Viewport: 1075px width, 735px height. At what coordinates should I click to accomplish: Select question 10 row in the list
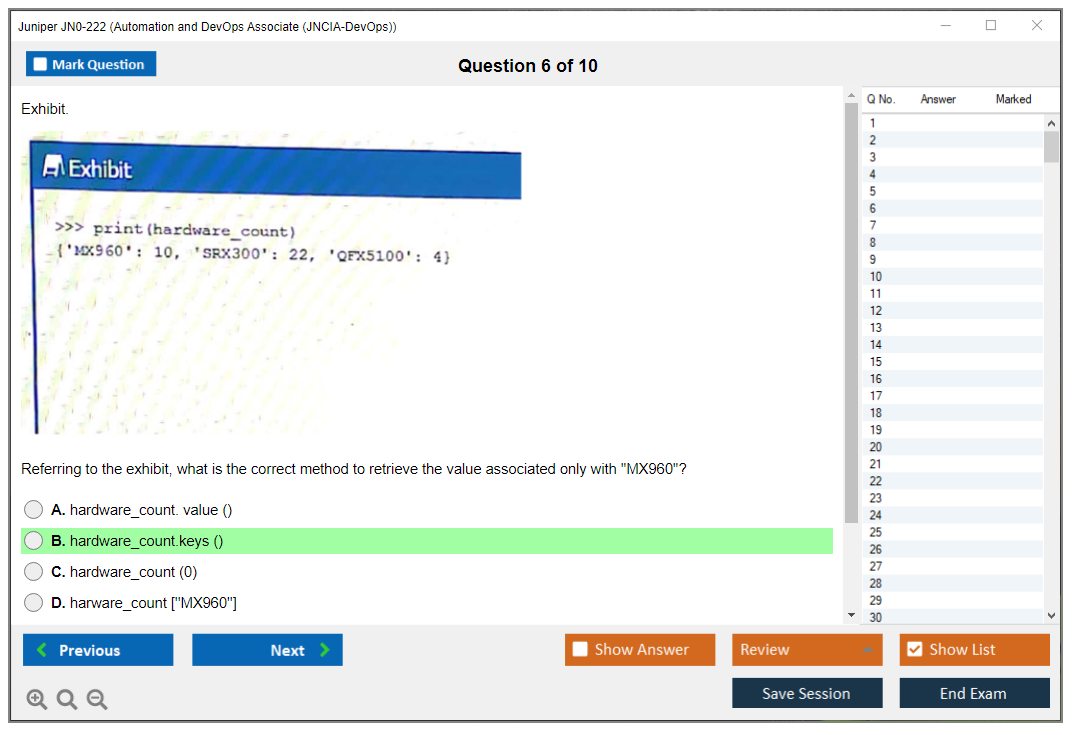950,277
